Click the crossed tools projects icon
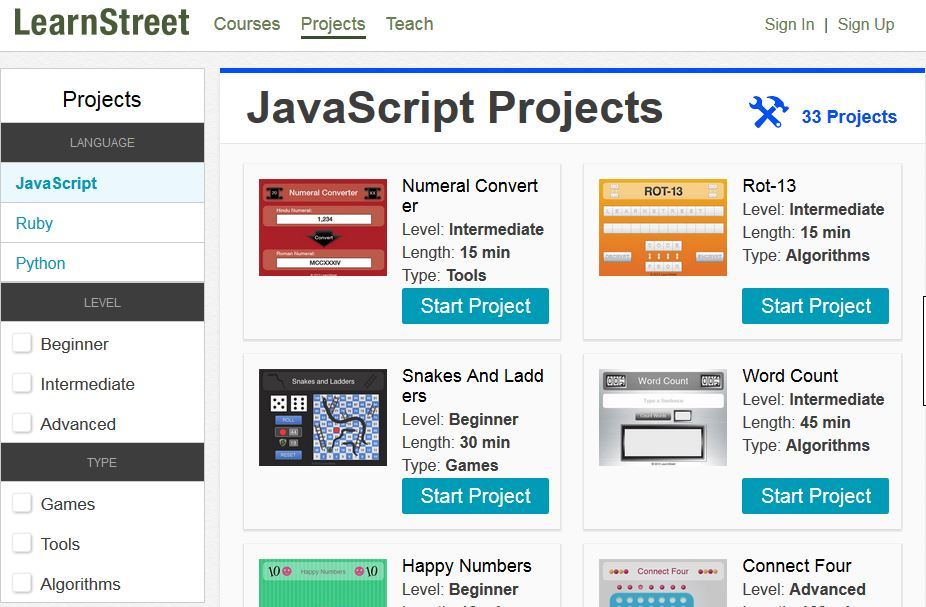This screenshot has height=607, width=926. [x=768, y=112]
